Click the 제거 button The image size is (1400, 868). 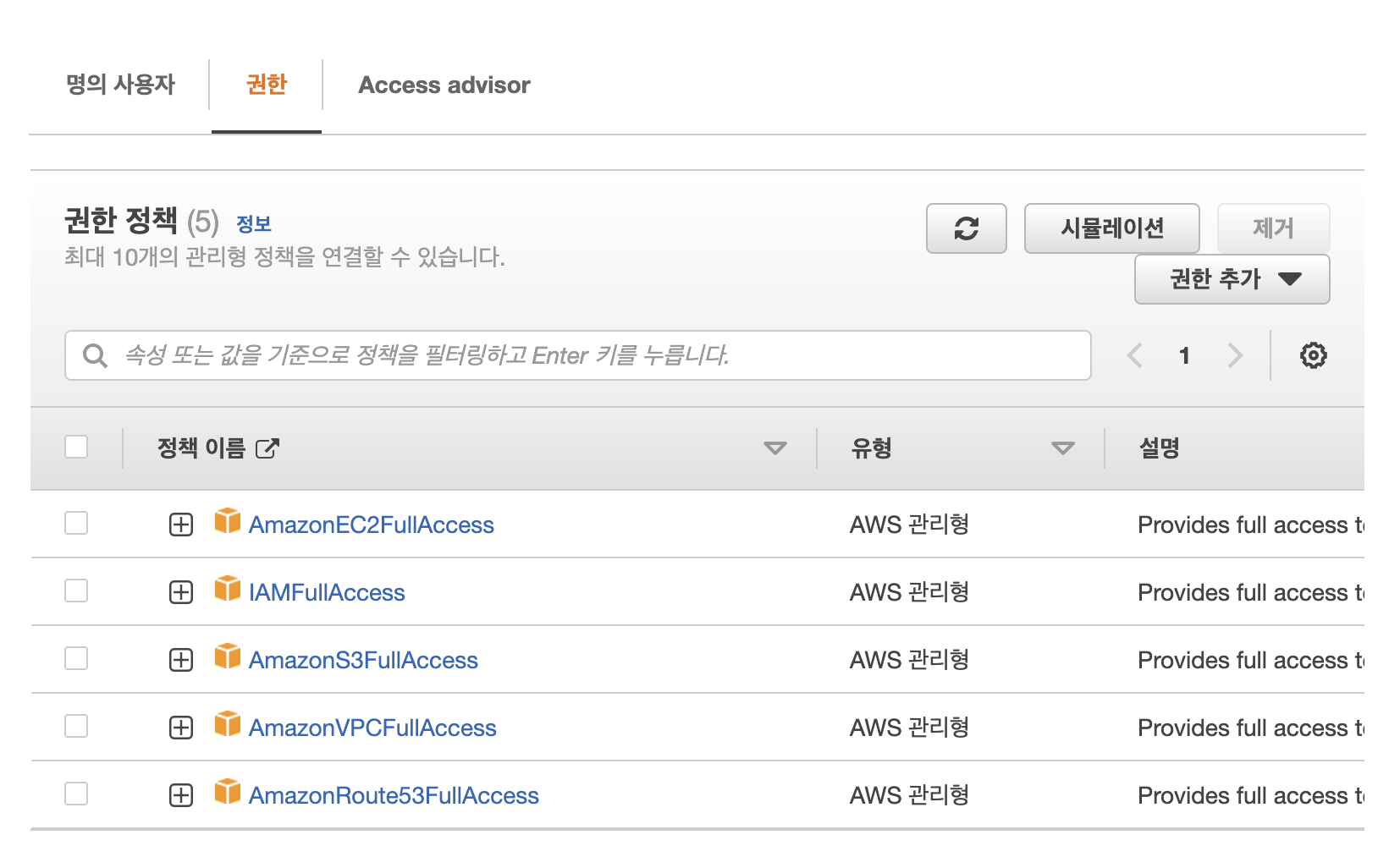tap(1273, 228)
